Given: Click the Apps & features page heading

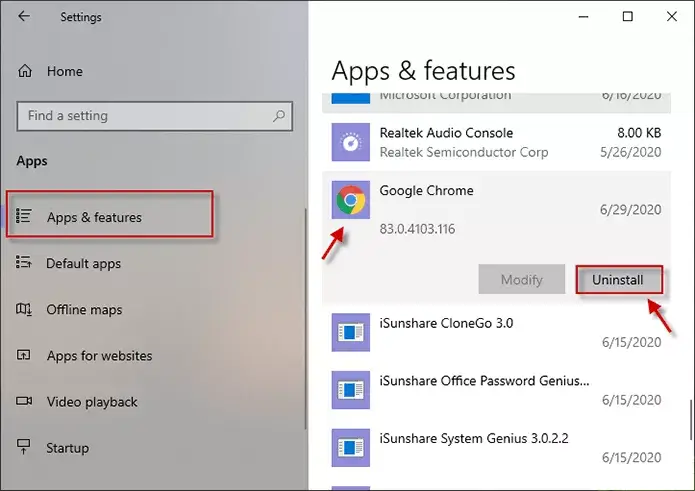Looking at the screenshot, I should click(423, 71).
